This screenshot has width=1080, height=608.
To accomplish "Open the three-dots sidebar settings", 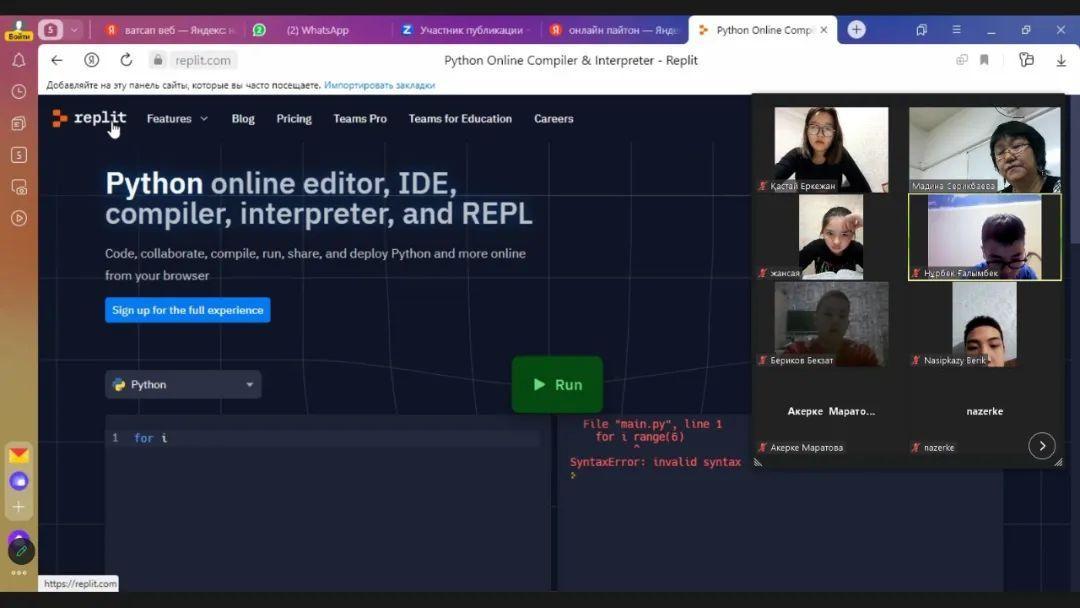I will pyautogui.click(x=19, y=573).
